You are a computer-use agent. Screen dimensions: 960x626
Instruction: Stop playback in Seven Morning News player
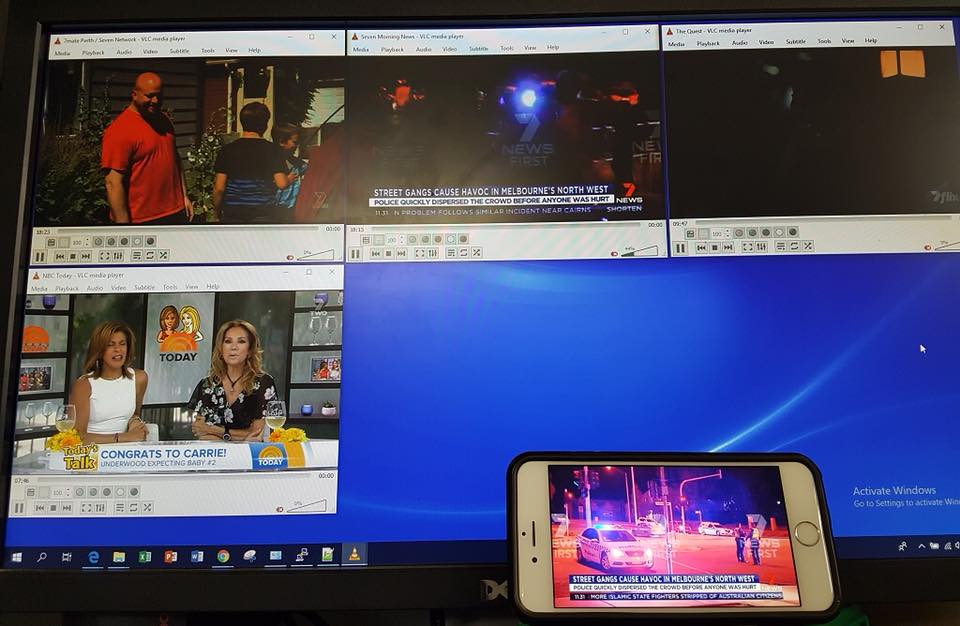[x=388, y=253]
